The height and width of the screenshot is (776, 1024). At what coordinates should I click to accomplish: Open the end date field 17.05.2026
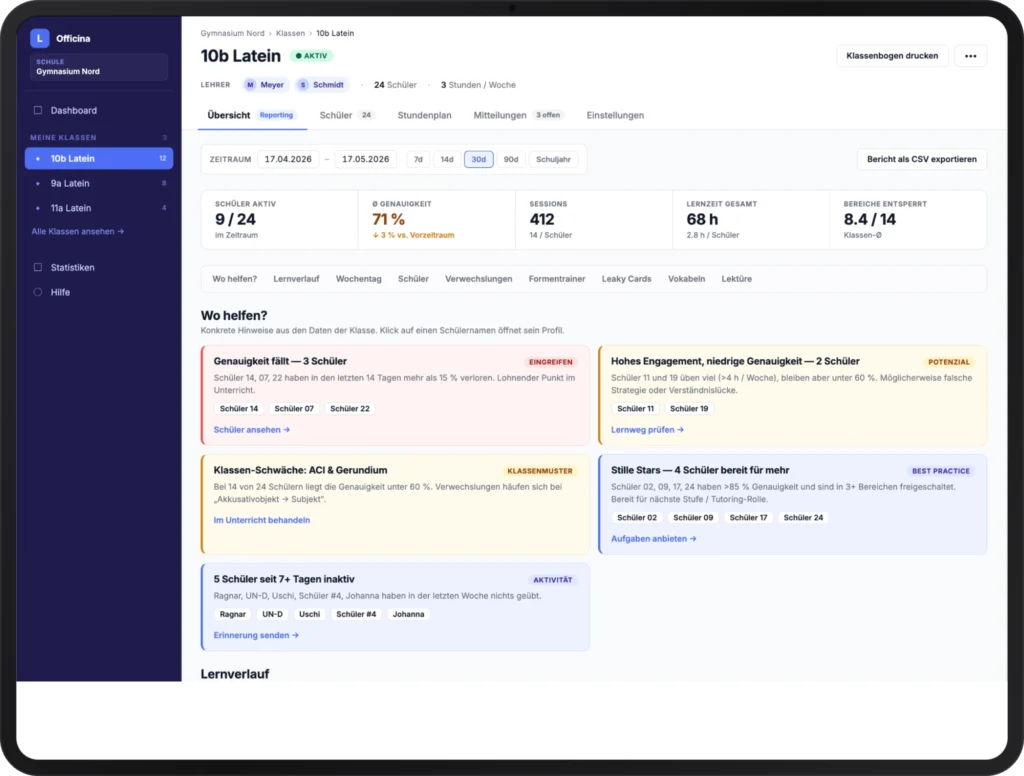365,159
